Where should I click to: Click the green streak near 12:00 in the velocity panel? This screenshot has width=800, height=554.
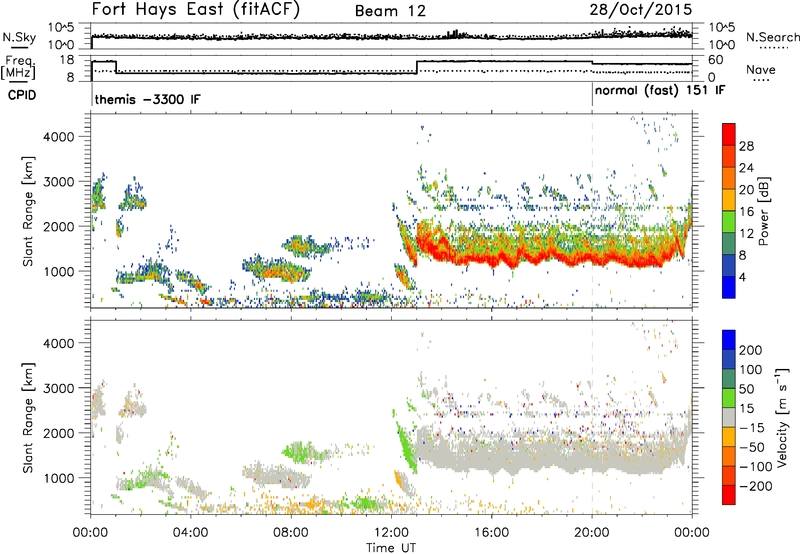[x=406, y=444]
